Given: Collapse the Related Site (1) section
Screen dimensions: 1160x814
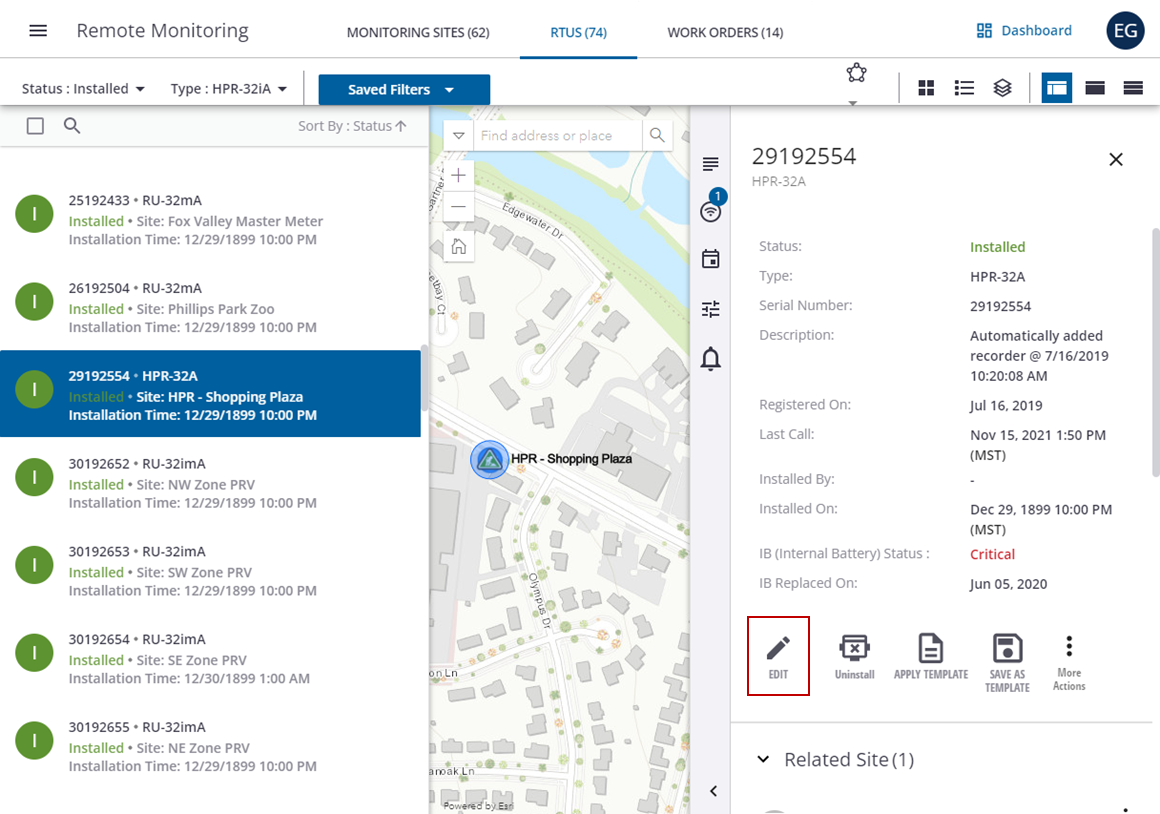Looking at the screenshot, I should (x=765, y=760).
